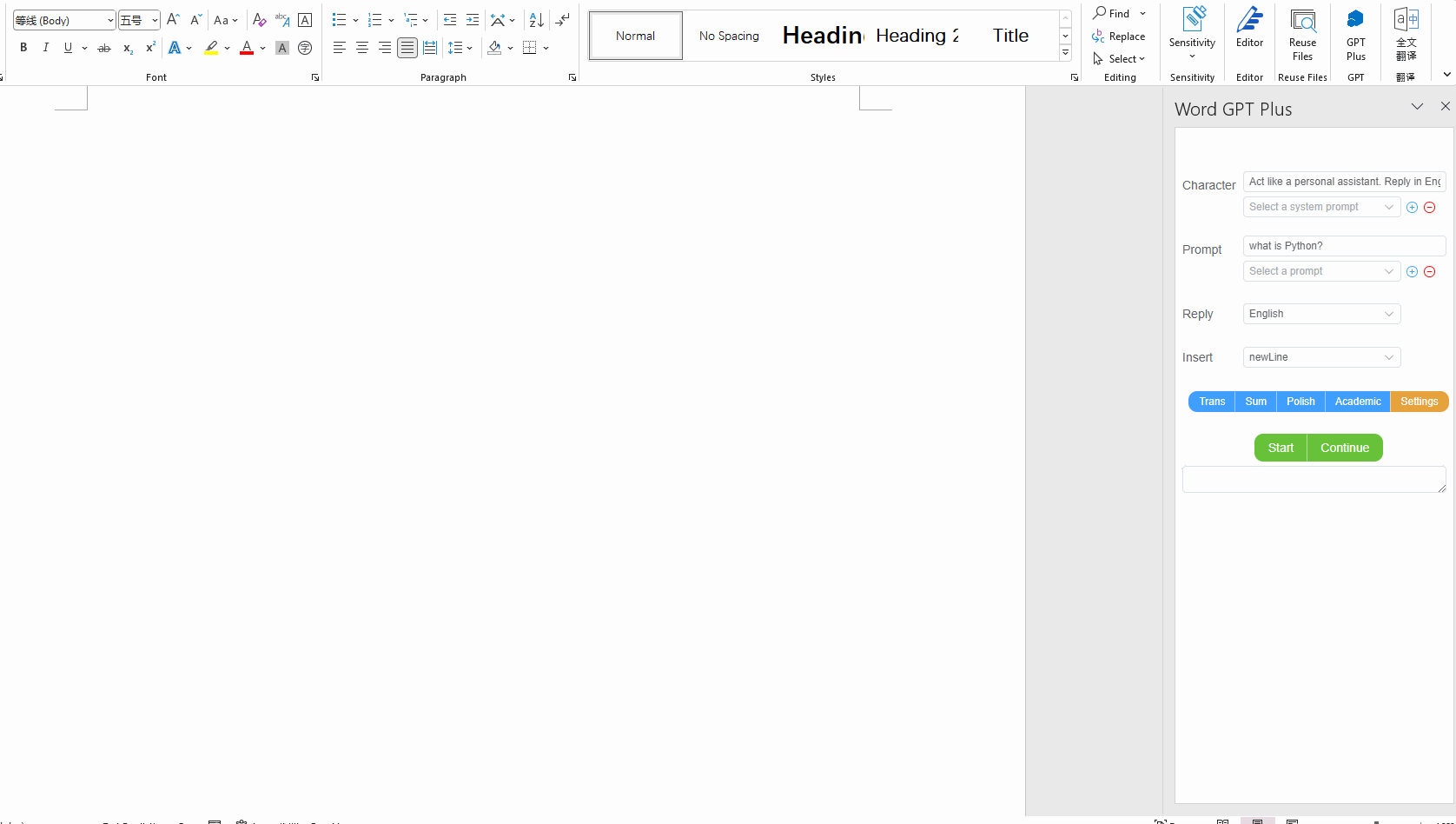Screen dimensions: 1456x824
Task: Show paragraph marks using the pilcrow icon
Action: coord(563,20)
